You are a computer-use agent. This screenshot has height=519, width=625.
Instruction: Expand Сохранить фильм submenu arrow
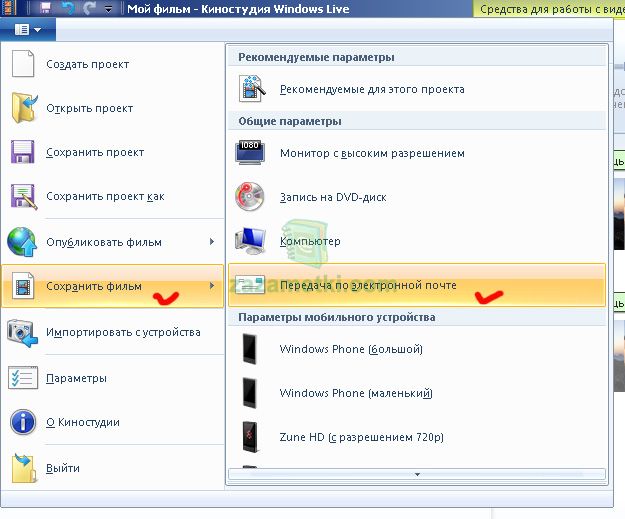tap(212, 285)
